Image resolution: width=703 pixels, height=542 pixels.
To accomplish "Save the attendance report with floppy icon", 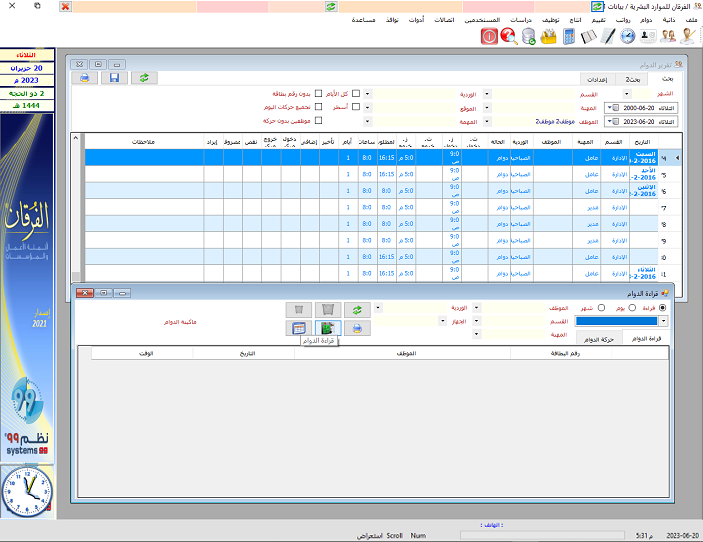I will [x=115, y=77].
